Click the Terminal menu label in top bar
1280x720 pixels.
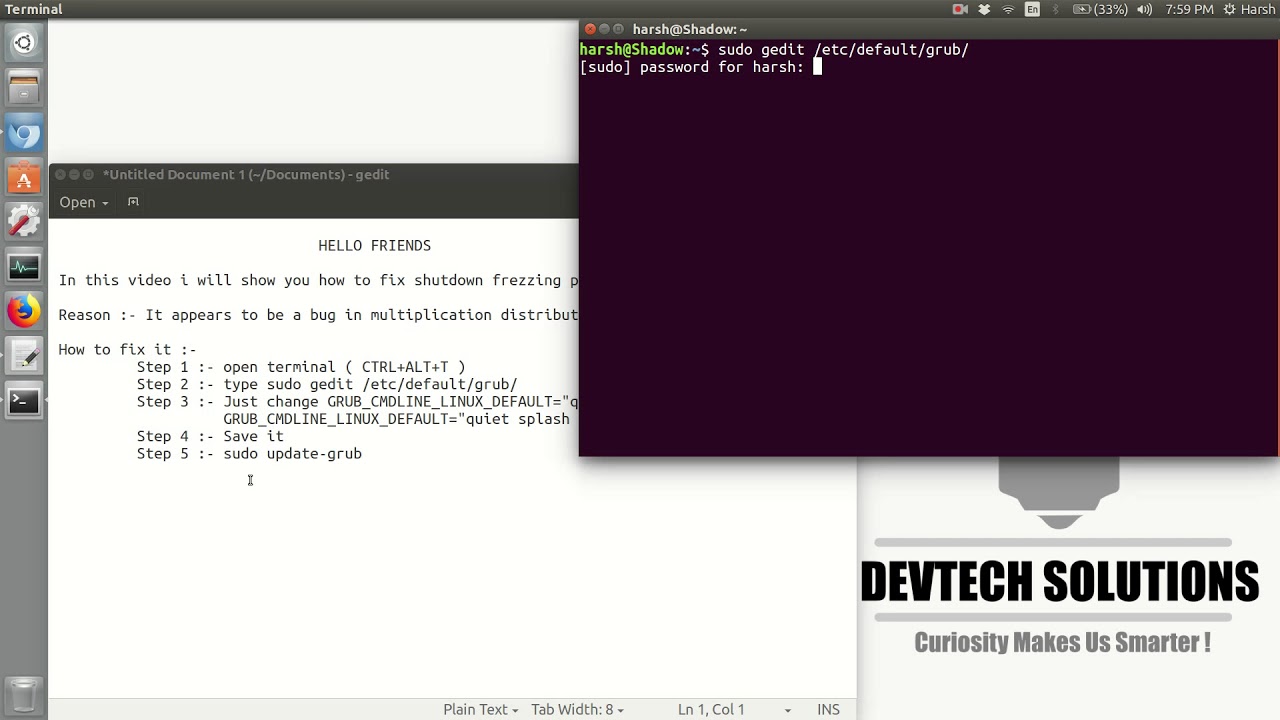[34, 9]
